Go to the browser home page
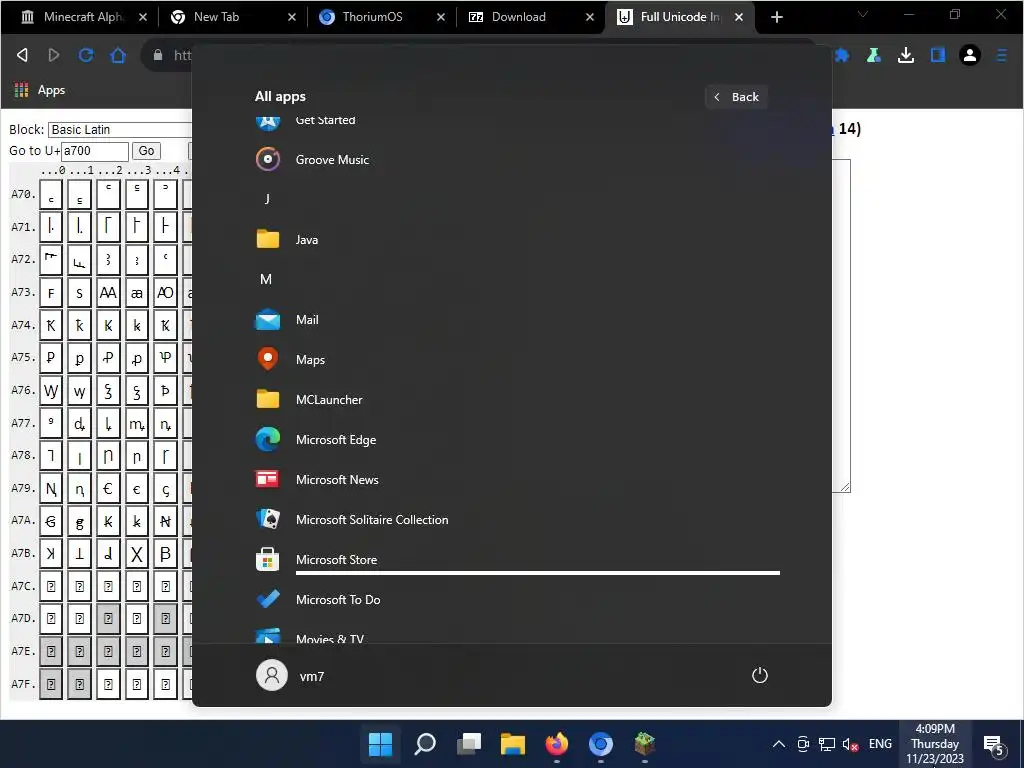This screenshot has width=1024, height=768. 118,56
